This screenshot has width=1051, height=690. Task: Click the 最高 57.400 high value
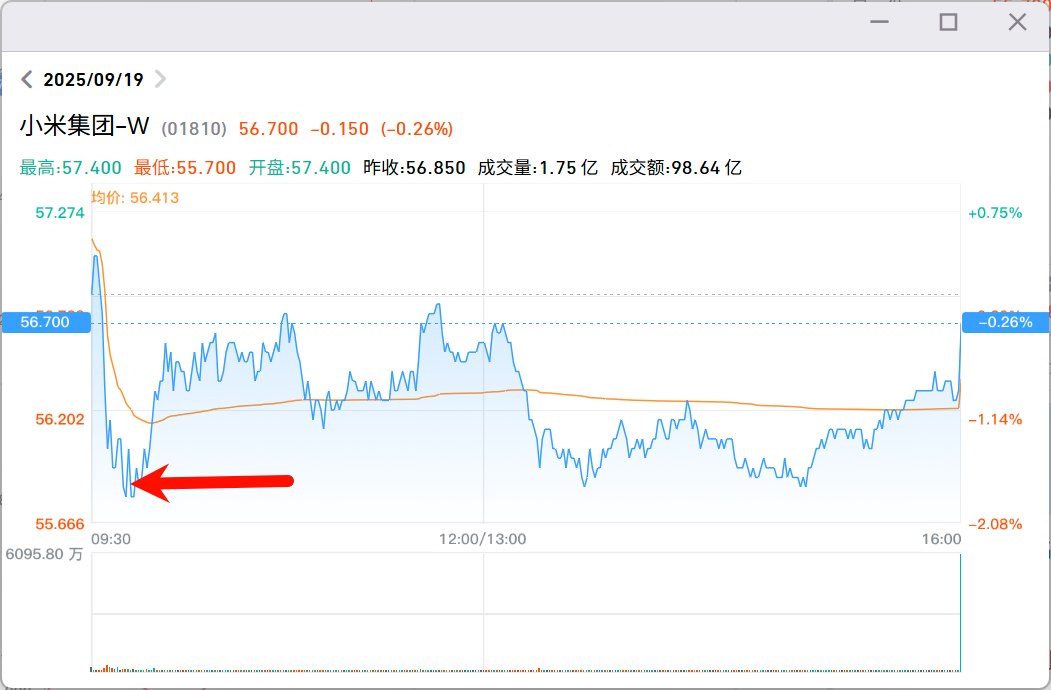click(x=71, y=168)
